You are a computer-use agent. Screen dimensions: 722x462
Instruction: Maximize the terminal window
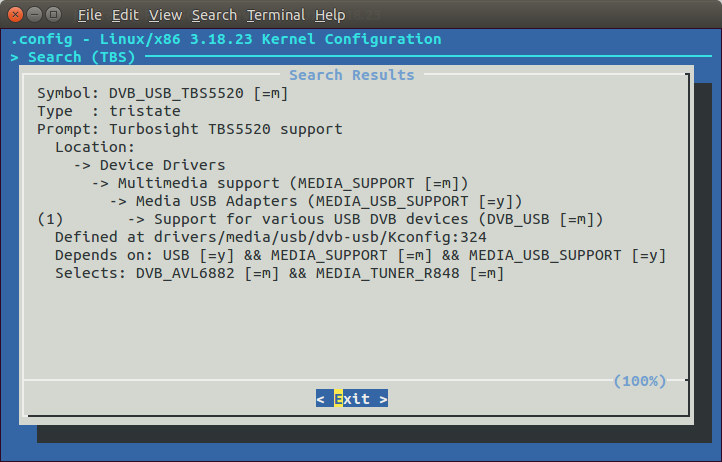tap(54, 15)
